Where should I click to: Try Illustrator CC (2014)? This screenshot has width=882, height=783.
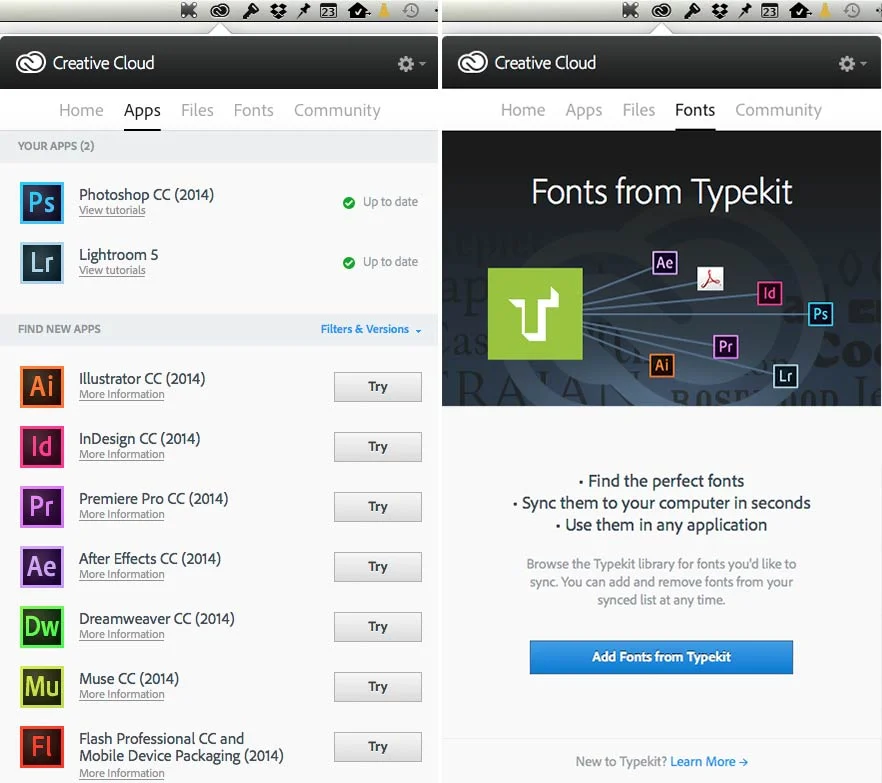pos(377,386)
